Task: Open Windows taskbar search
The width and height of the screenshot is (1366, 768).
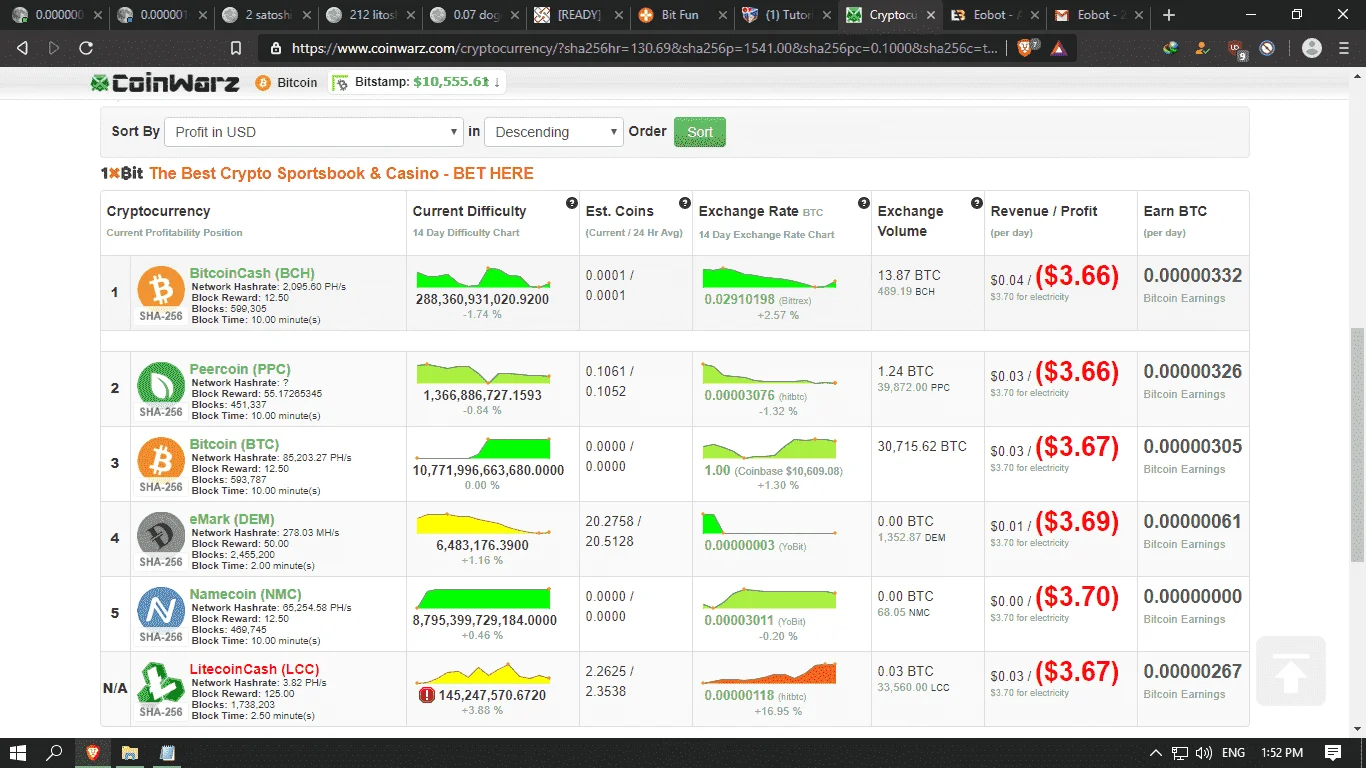Action: 54,752
